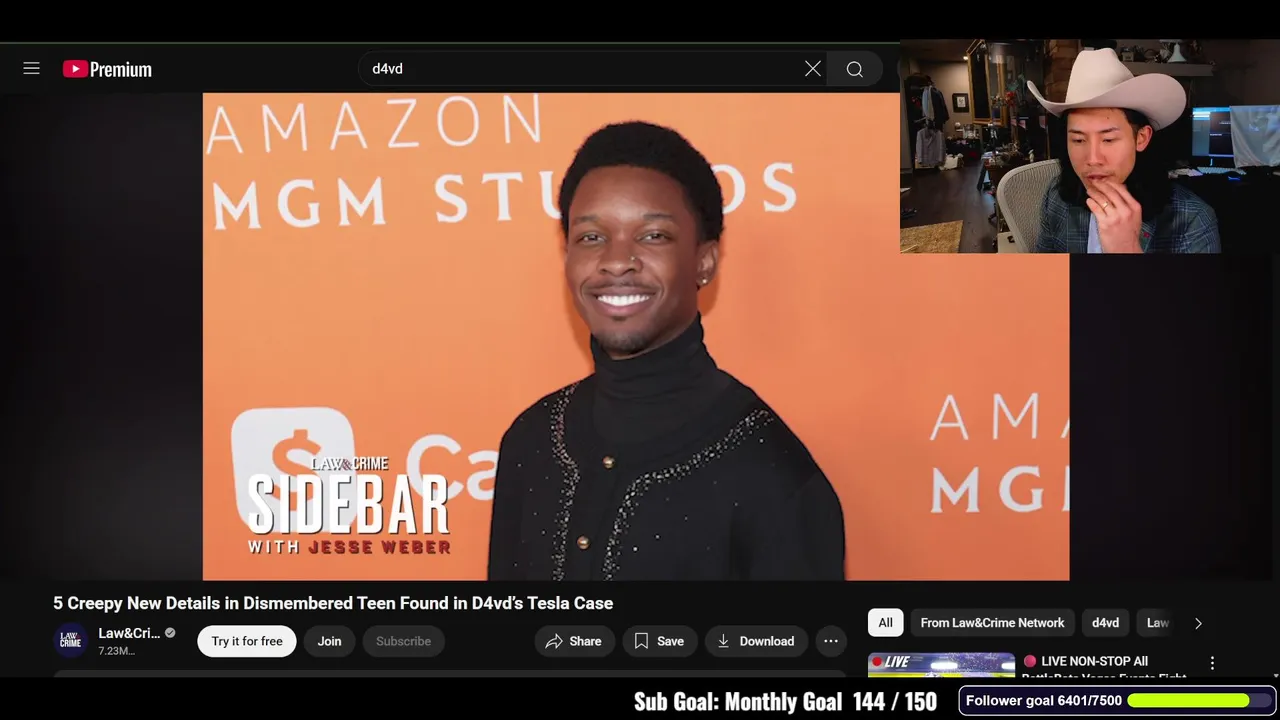Click the magnifier search button
This screenshot has height=720, width=1280.
pos(855,69)
